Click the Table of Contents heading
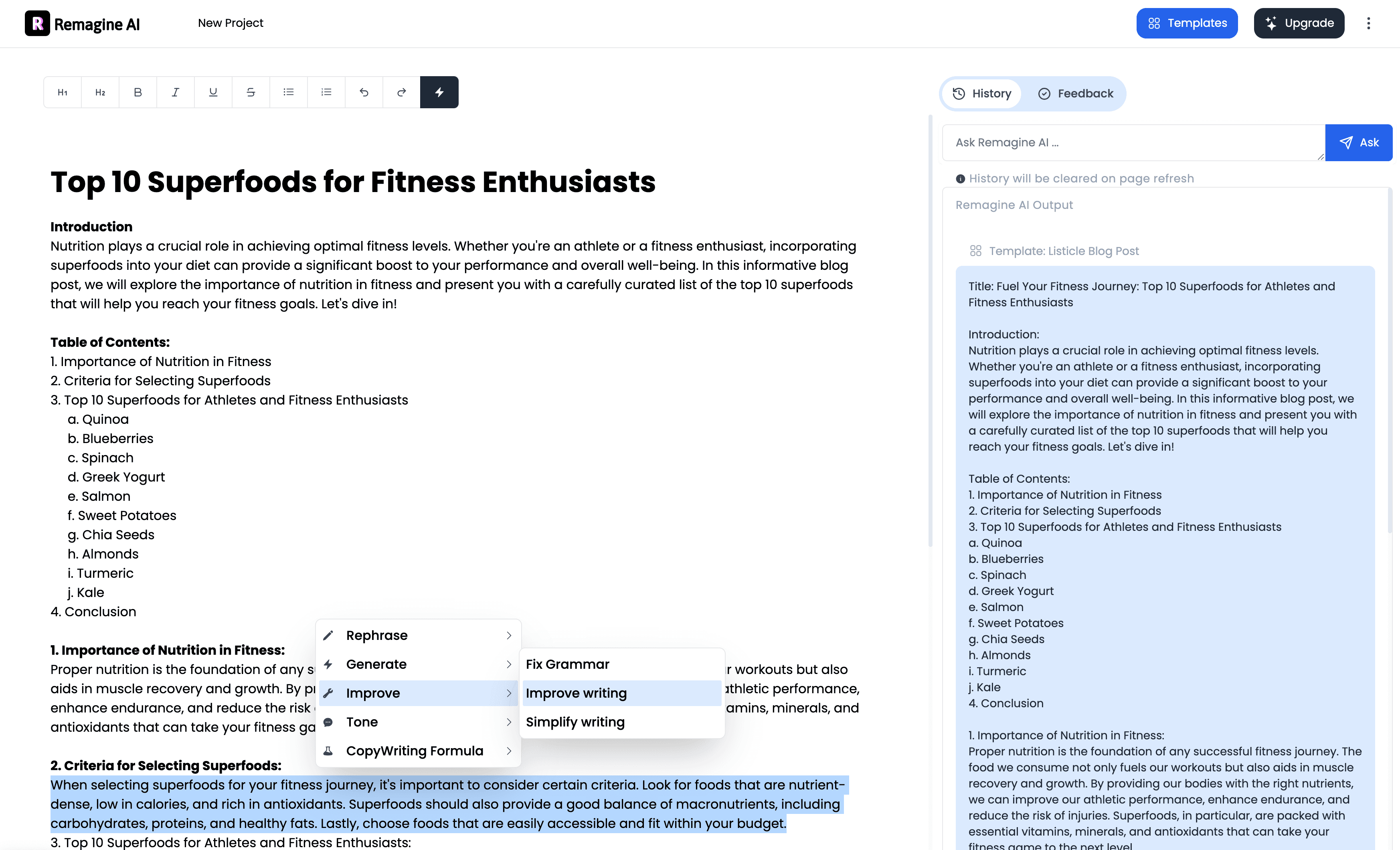Image resolution: width=1400 pixels, height=850 pixels. pyautogui.click(x=110, y=342)
